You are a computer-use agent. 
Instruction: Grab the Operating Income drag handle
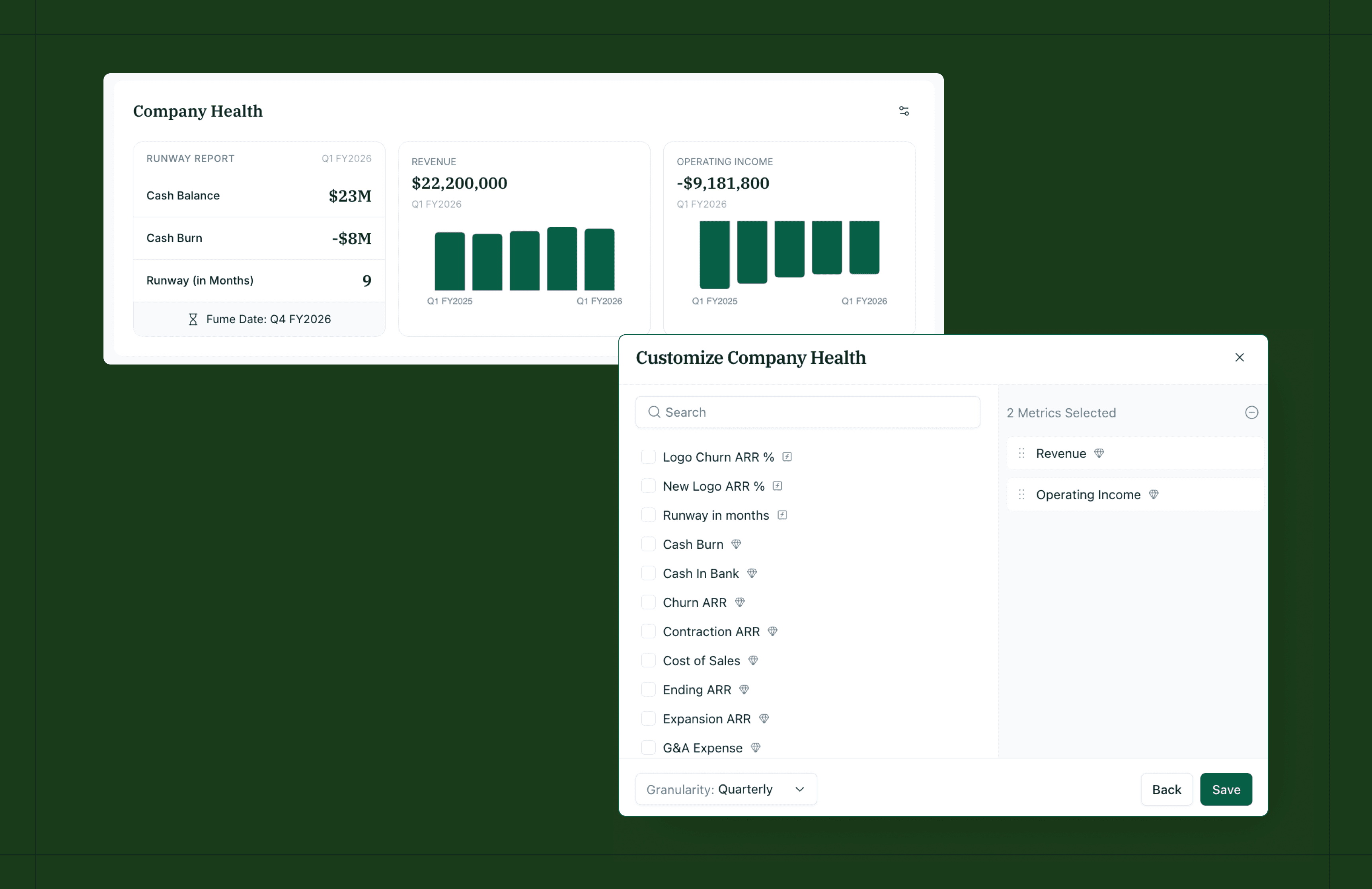pyautogui.click(x=1021, y=495)
